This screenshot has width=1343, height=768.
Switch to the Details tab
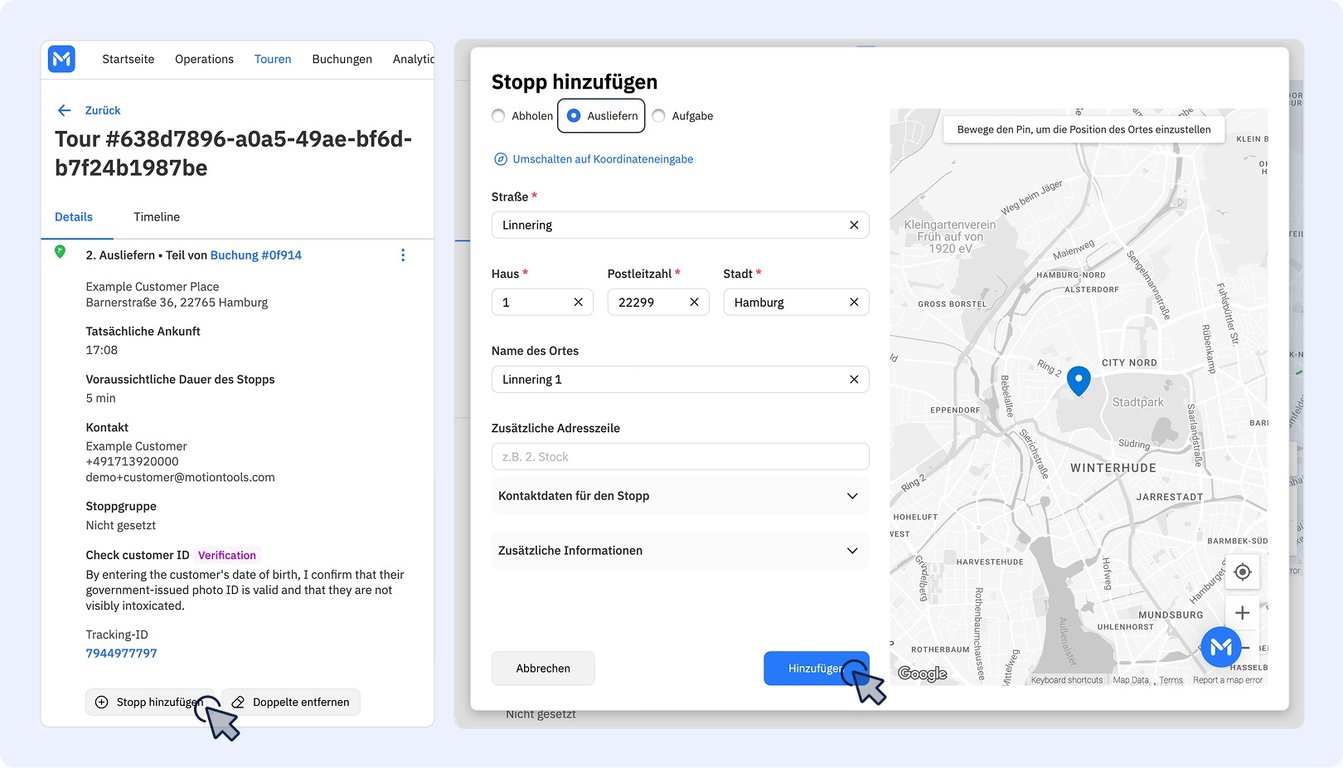tap(74, 217)
